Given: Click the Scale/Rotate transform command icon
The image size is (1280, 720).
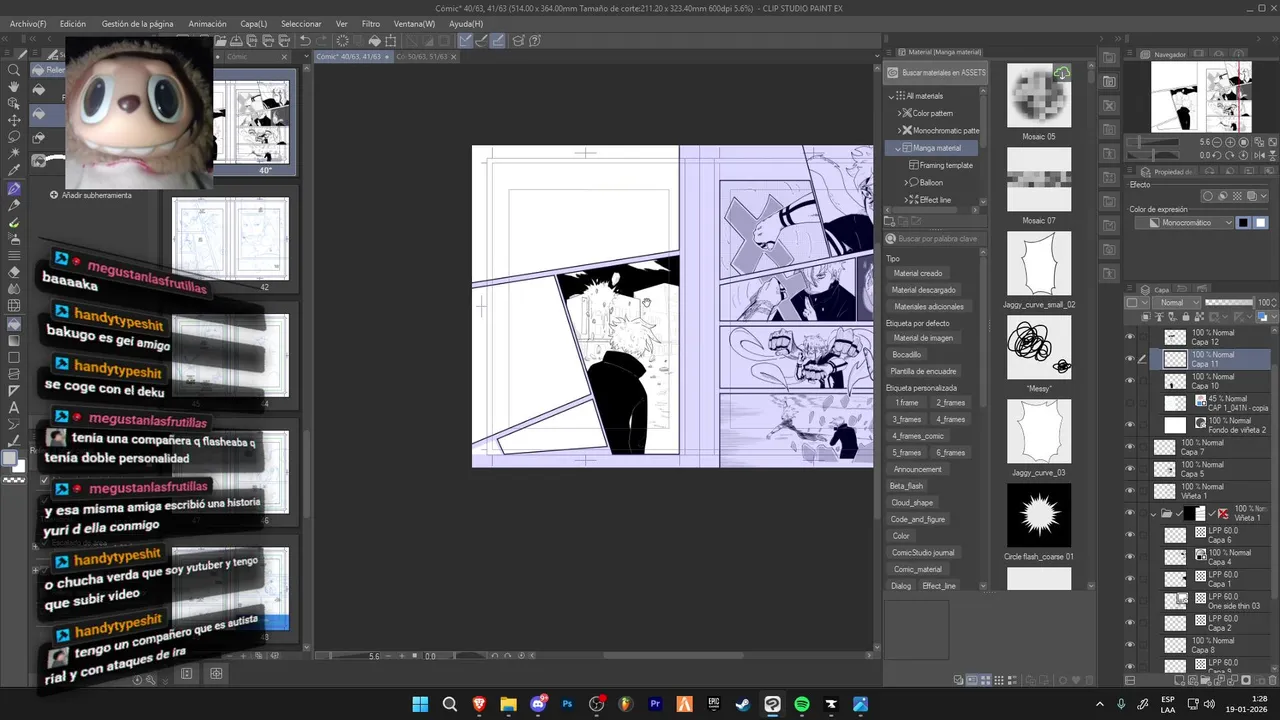Looking at the screenshot, I should click(x=391, y=41).
